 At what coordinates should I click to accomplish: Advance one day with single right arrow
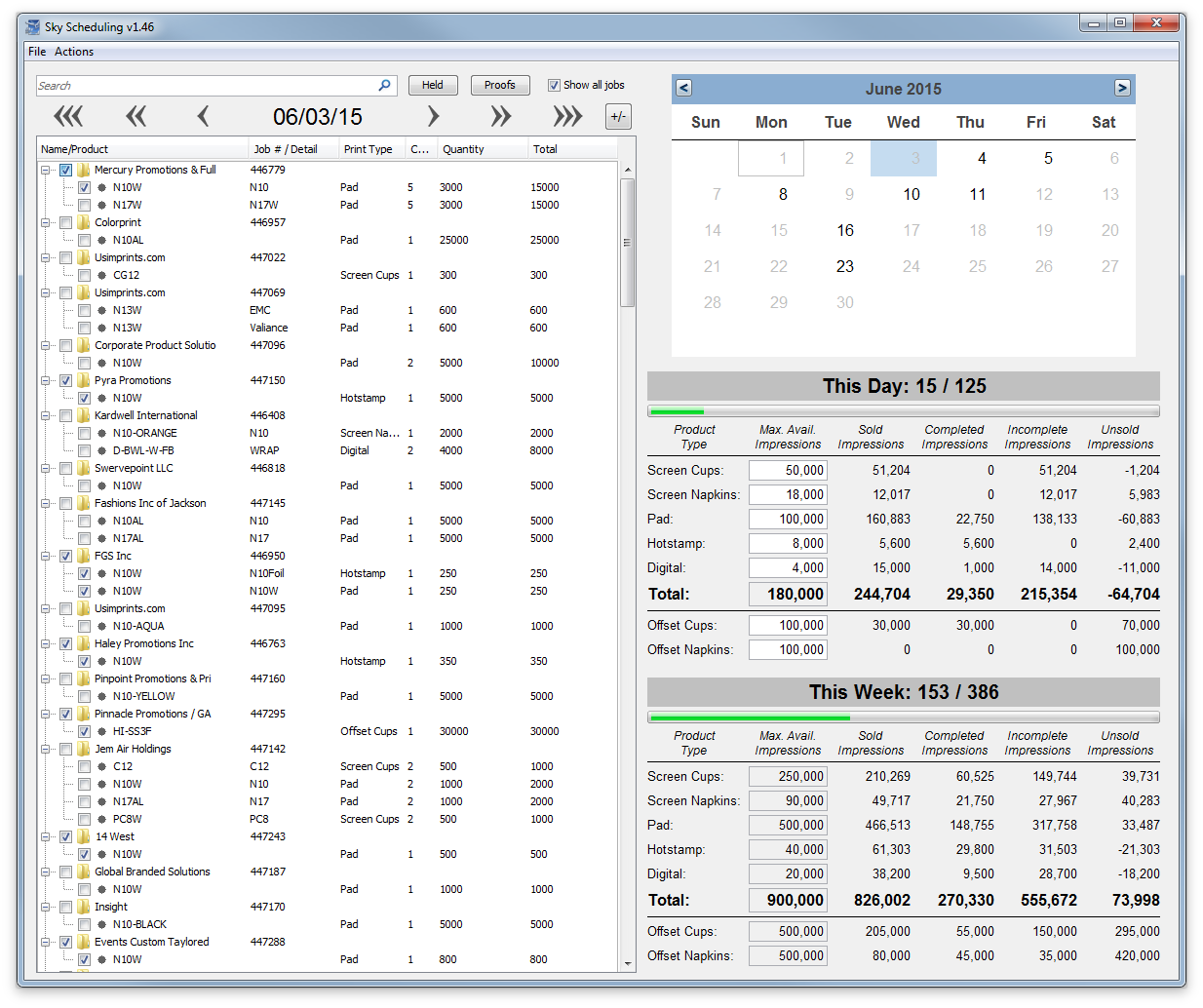(x=433, y=117)
